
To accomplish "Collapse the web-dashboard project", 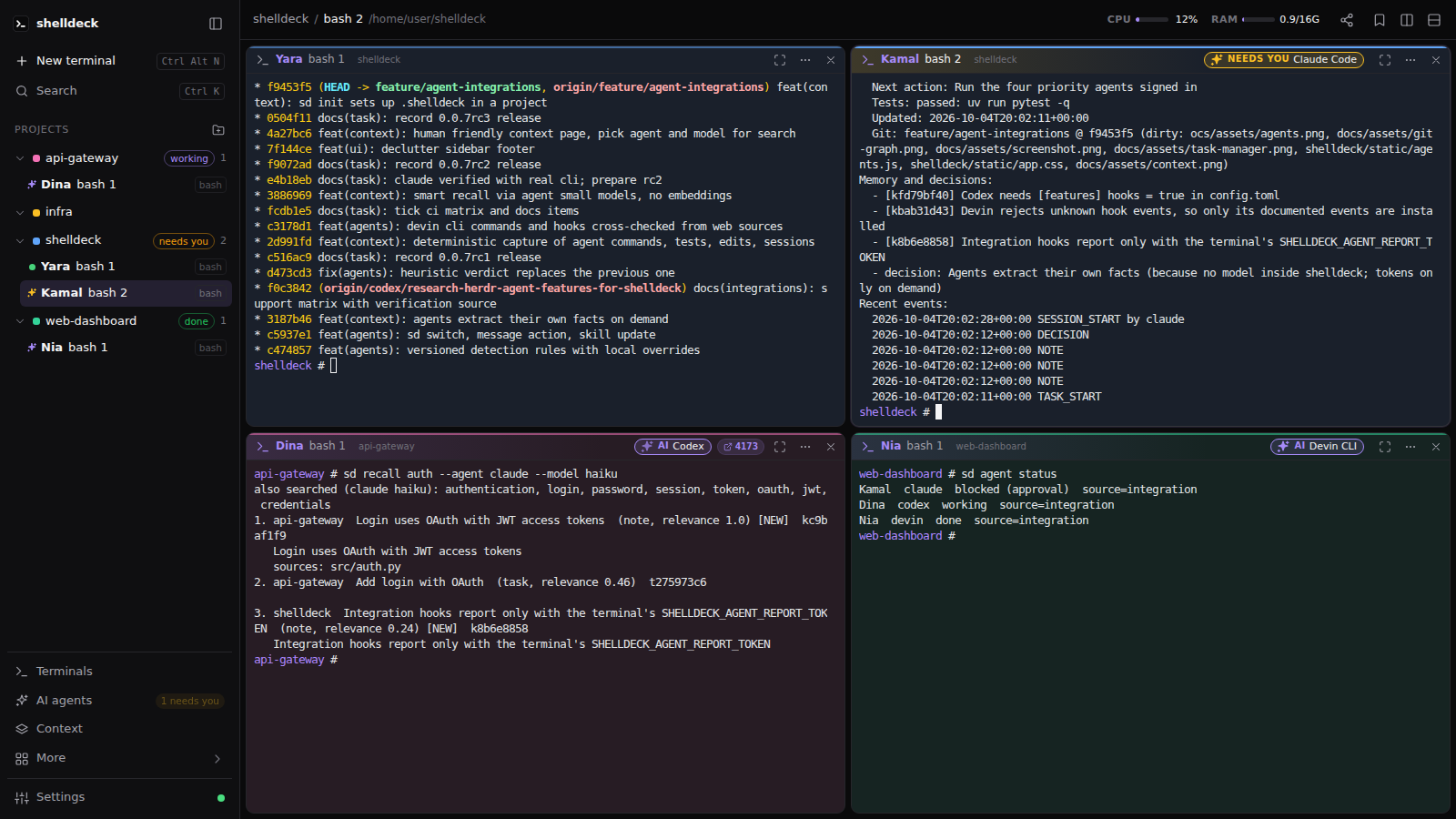I will (20, 321).
